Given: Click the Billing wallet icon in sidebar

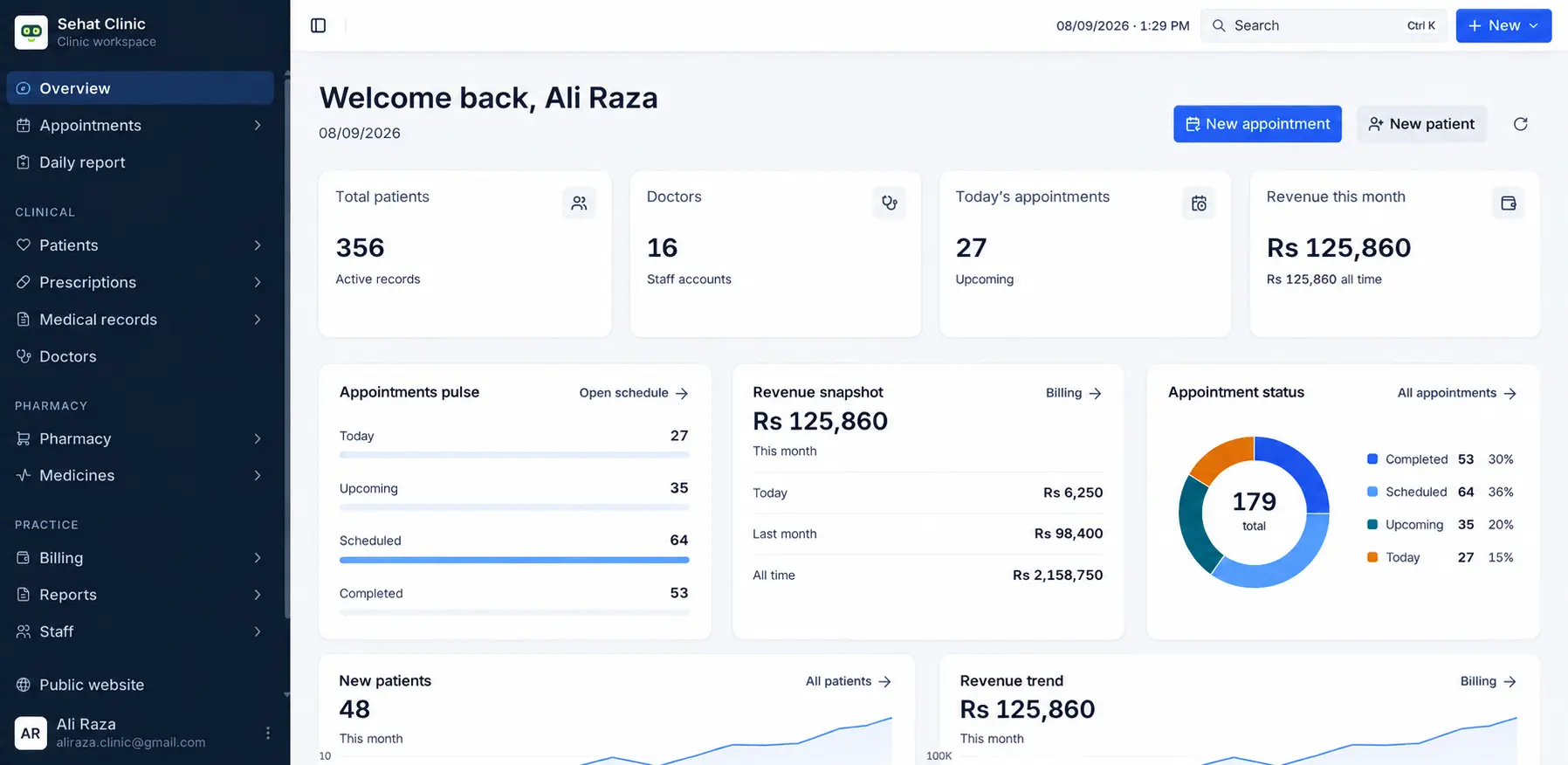Looking at the screenshot, I should pos(24,557).
